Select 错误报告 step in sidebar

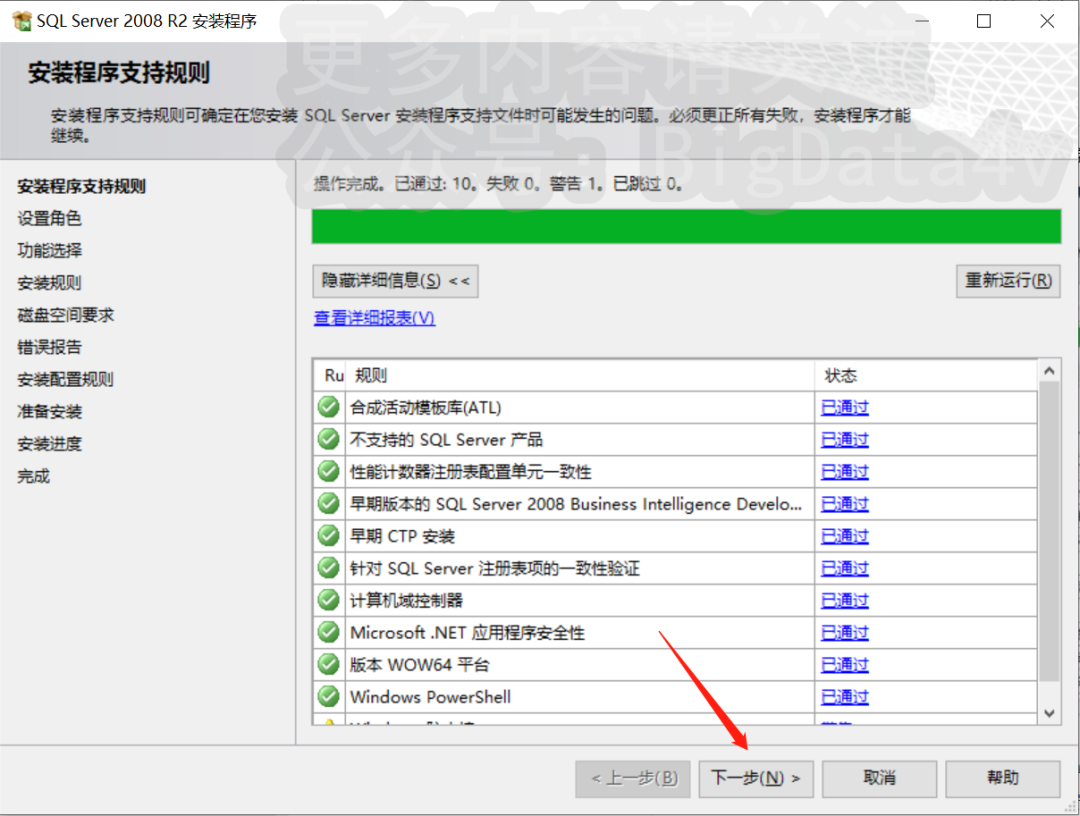click(50, 347)
